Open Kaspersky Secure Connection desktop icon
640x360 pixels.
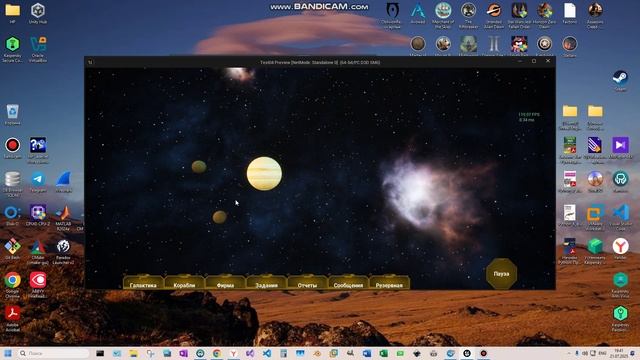[12, 49]
